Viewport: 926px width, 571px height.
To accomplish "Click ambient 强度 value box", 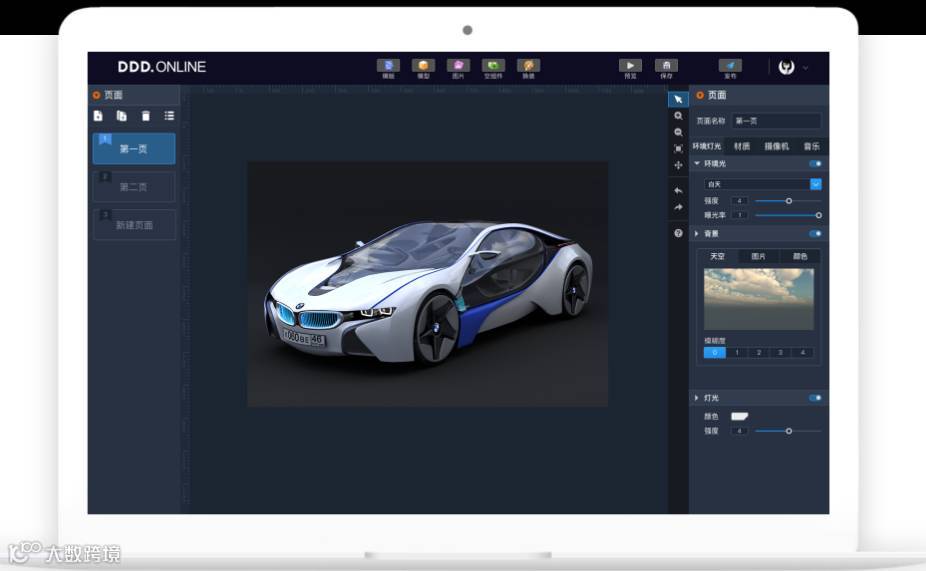I will [x=739, y=201].
